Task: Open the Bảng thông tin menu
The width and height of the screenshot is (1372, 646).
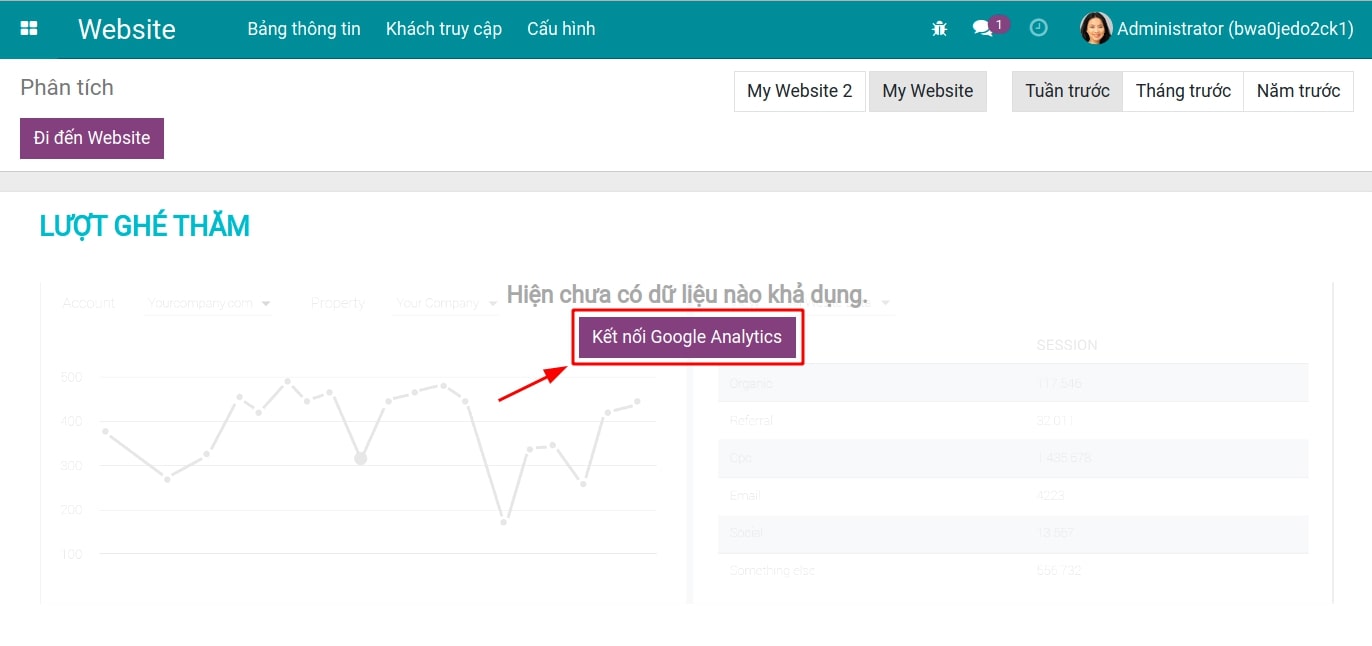Action: pos(303,29)
